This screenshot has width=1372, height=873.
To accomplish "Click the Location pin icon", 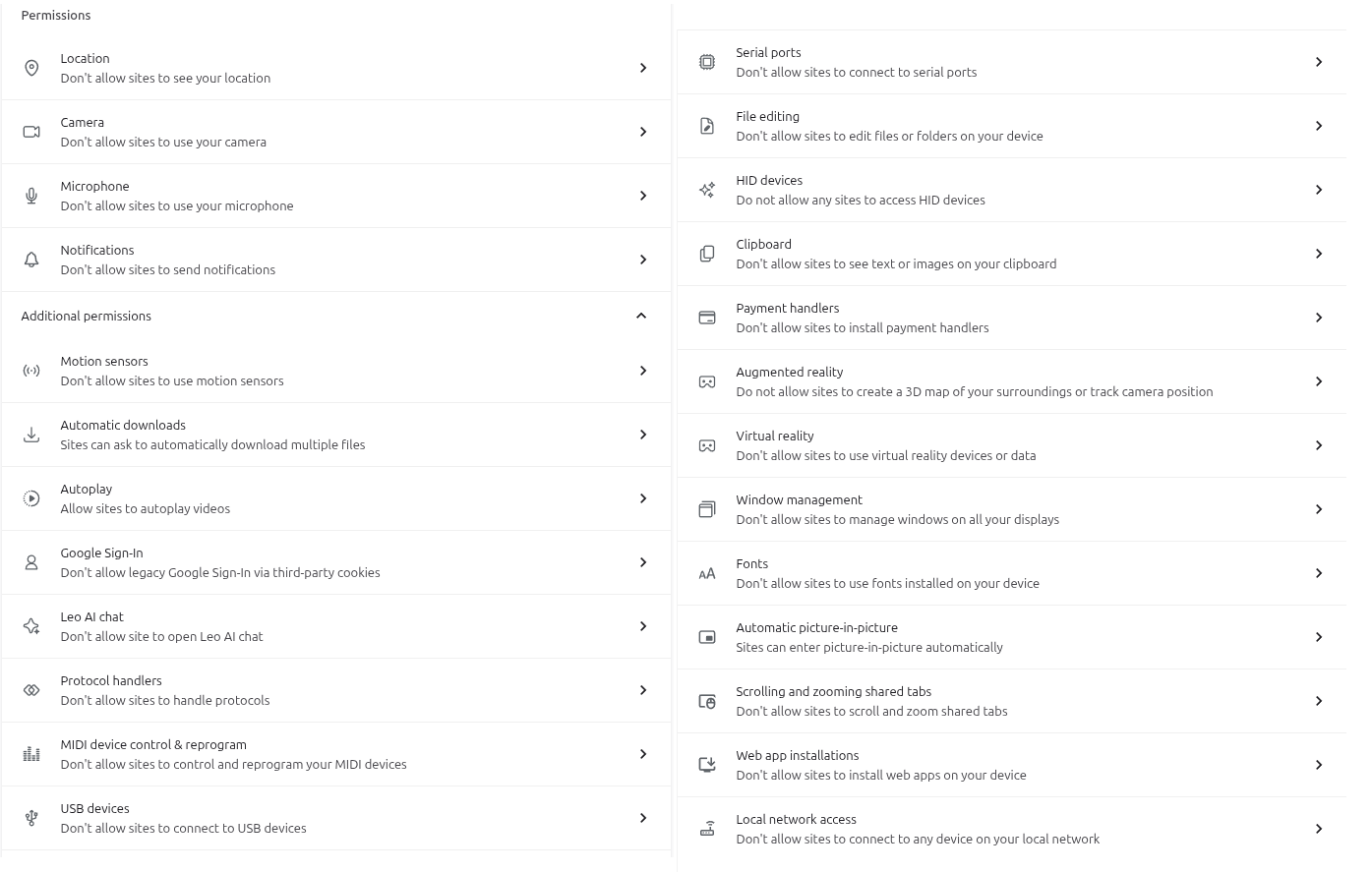I will (31, 68).
